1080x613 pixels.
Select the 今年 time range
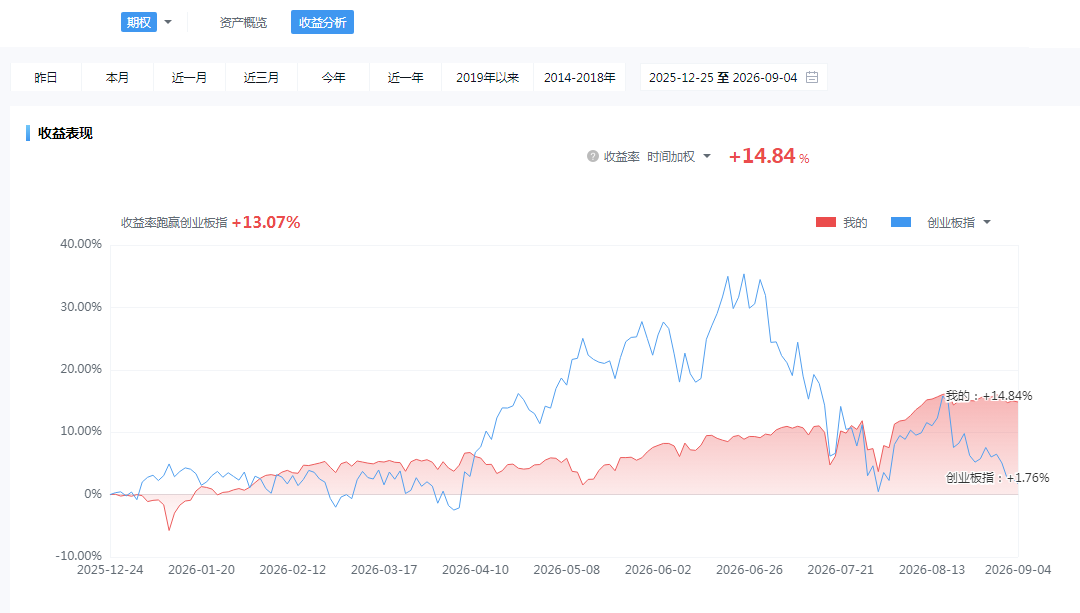333,77
